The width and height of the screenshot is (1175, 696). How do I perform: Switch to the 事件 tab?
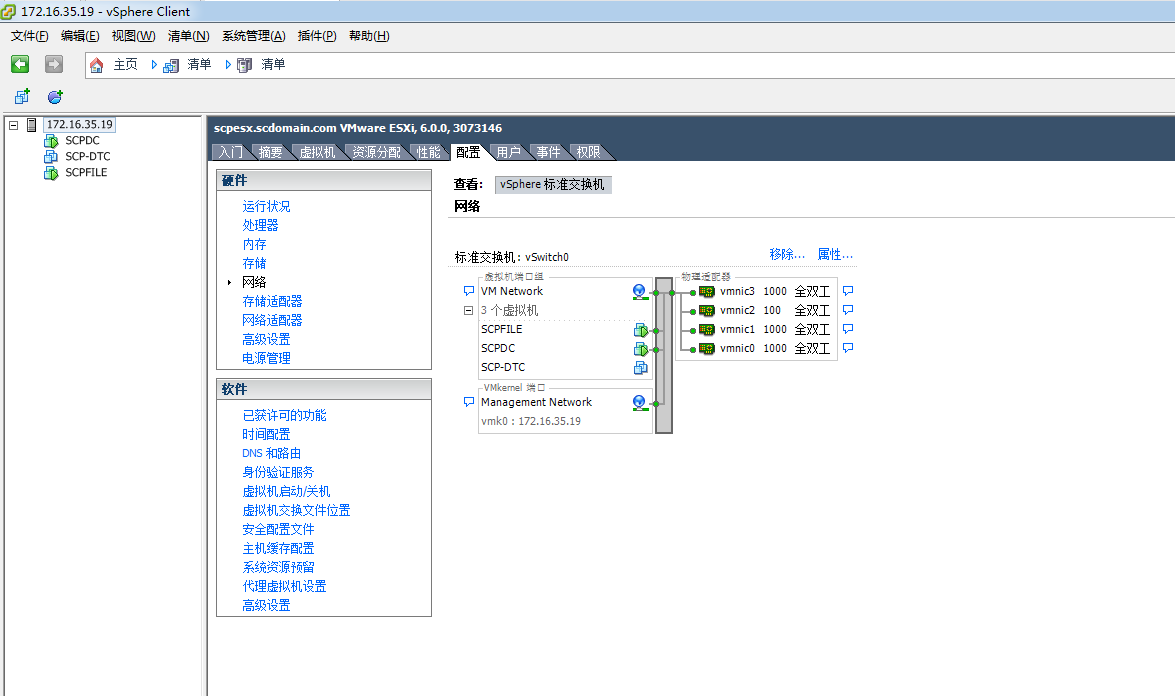point(549,152)
